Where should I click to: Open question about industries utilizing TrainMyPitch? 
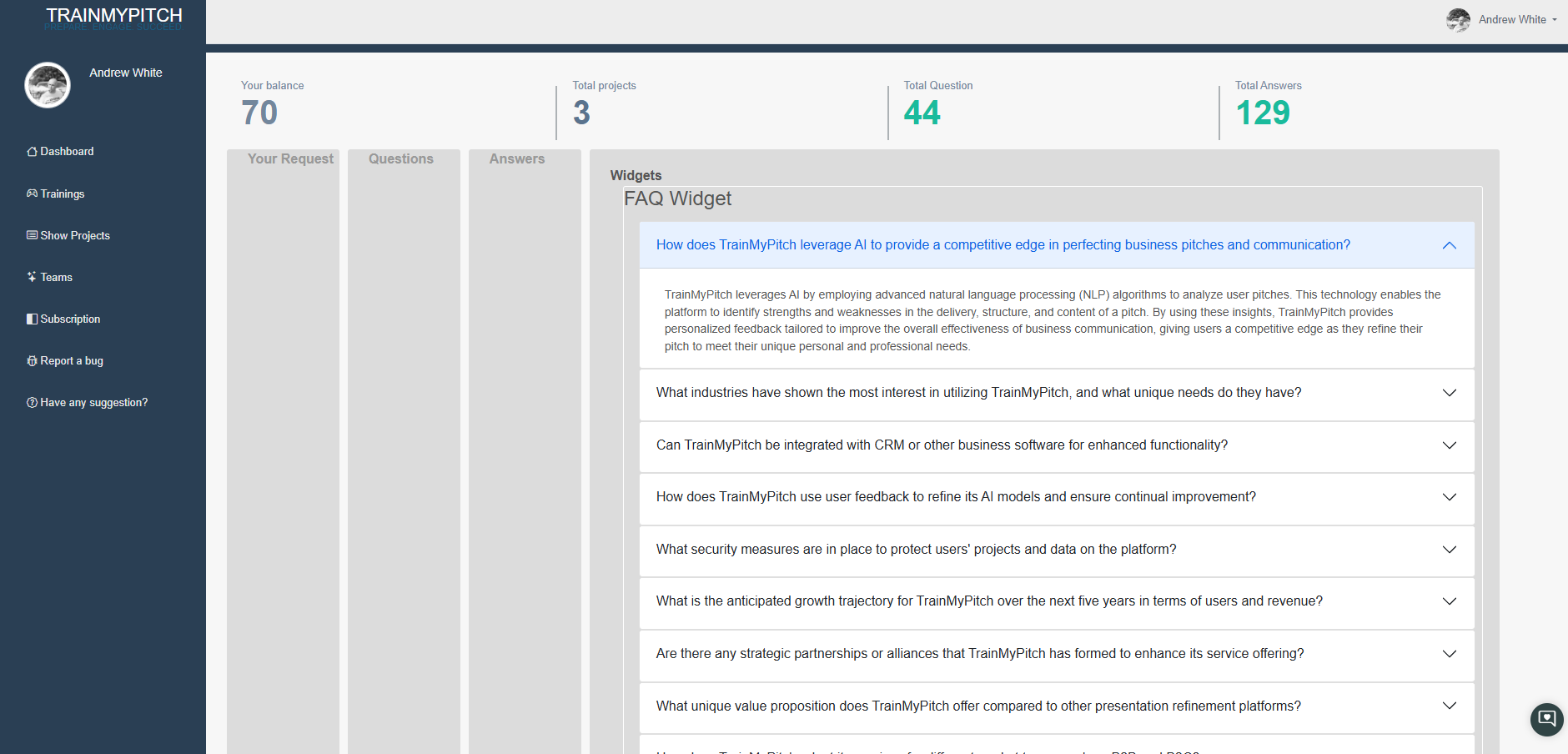[x=978, y=393]
